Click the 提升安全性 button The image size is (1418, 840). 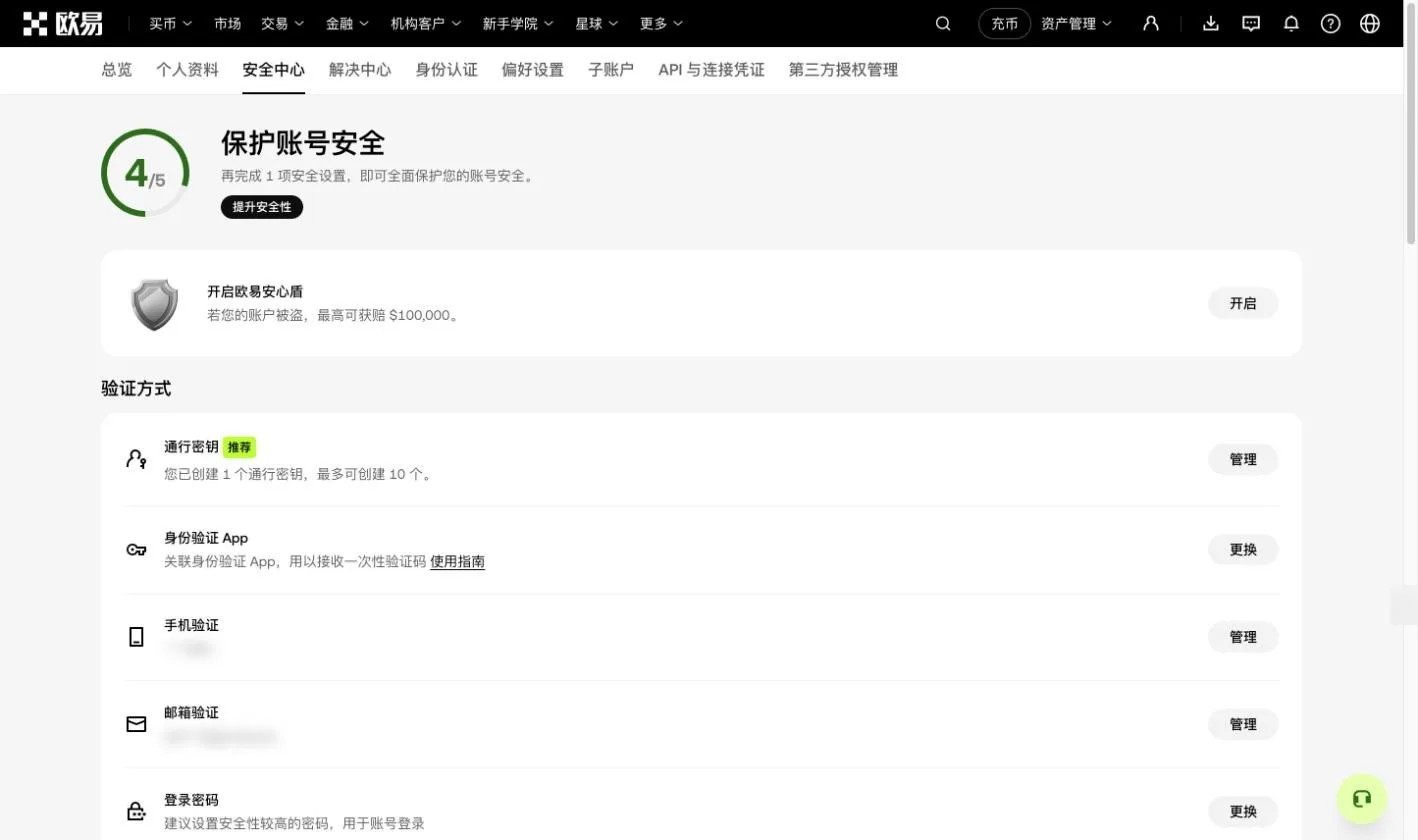(x=262, y=207)
